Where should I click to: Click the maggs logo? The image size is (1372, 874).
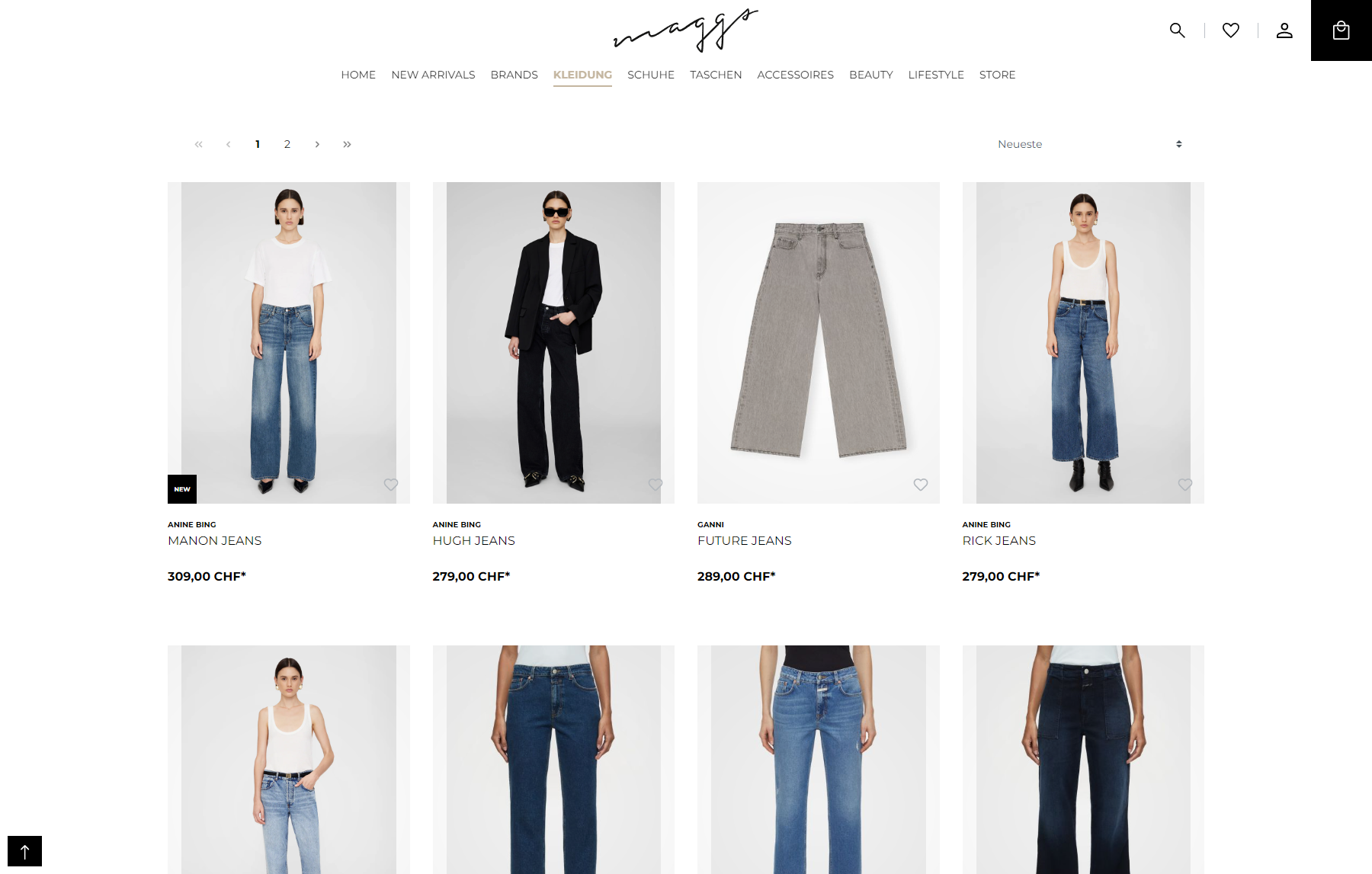click(686, 30)
